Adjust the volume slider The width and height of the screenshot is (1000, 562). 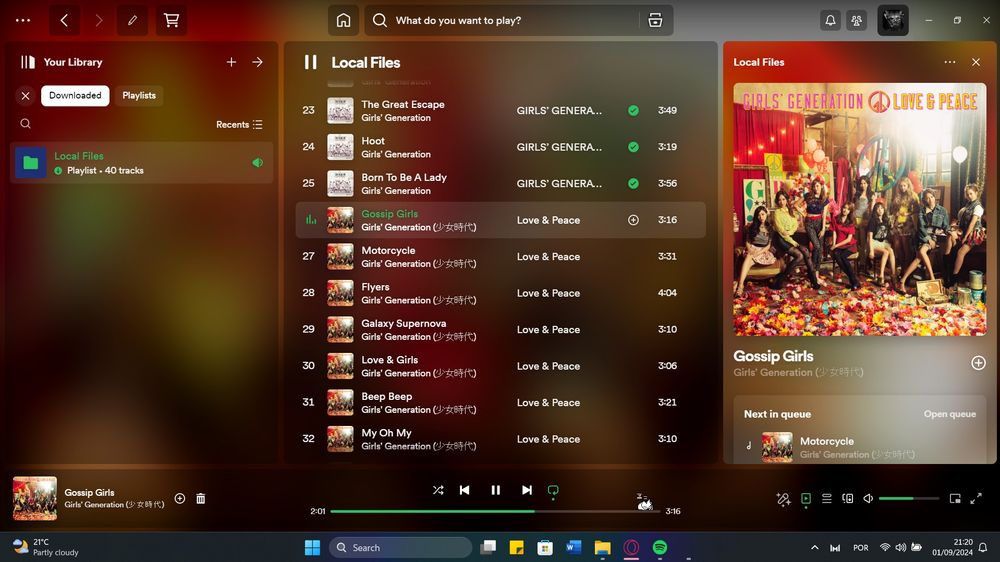(x=909, y=498)
